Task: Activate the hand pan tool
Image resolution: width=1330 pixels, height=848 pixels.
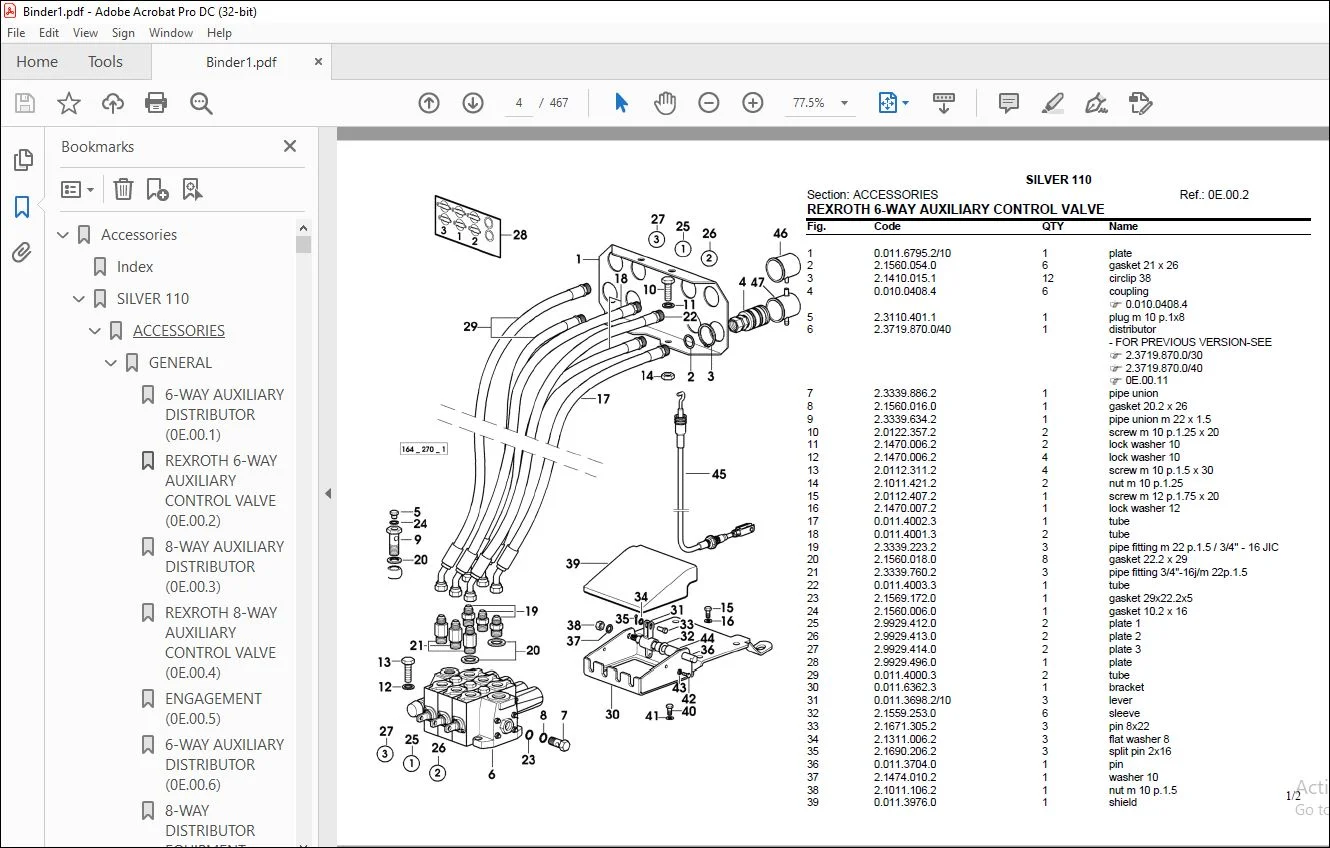Action: tap(665, 103)
